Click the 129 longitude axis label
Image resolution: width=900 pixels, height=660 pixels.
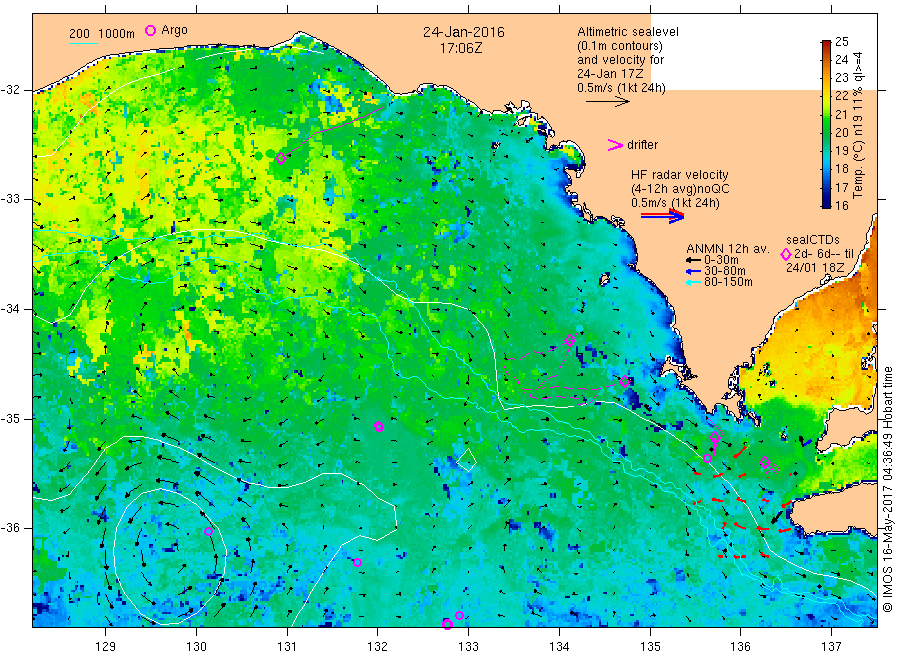[106, 647]
